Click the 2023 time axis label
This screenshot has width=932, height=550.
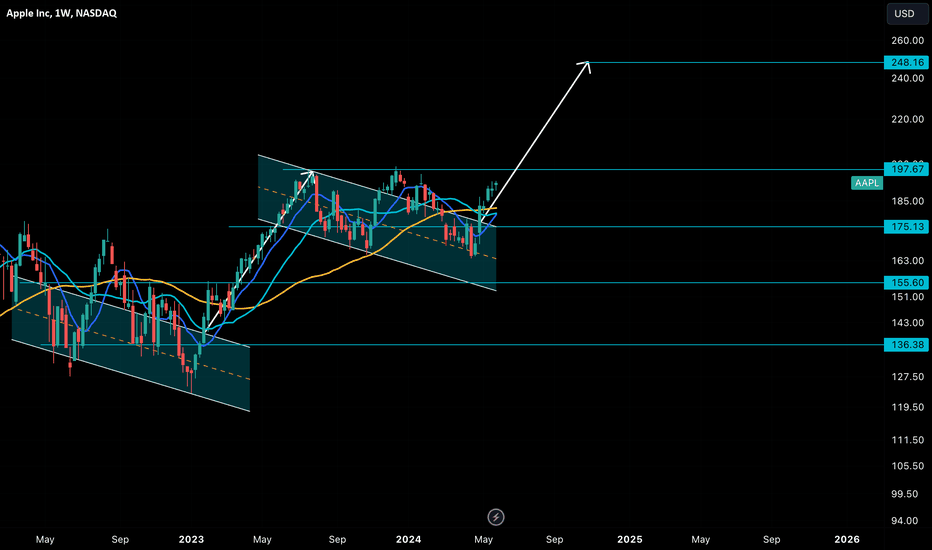coord(191,539)
